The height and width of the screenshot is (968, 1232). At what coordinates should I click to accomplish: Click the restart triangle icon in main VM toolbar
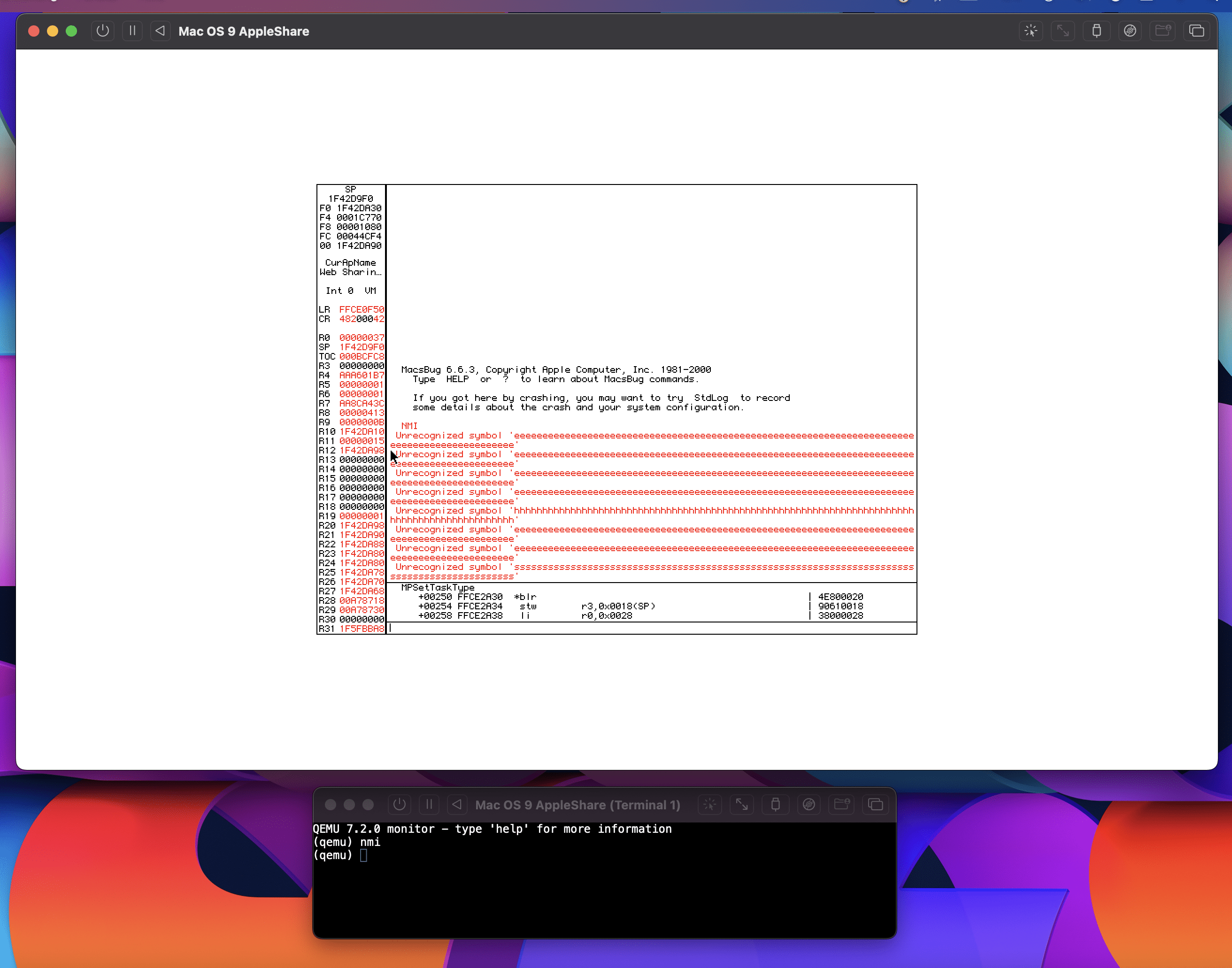(x=161, y=31)
